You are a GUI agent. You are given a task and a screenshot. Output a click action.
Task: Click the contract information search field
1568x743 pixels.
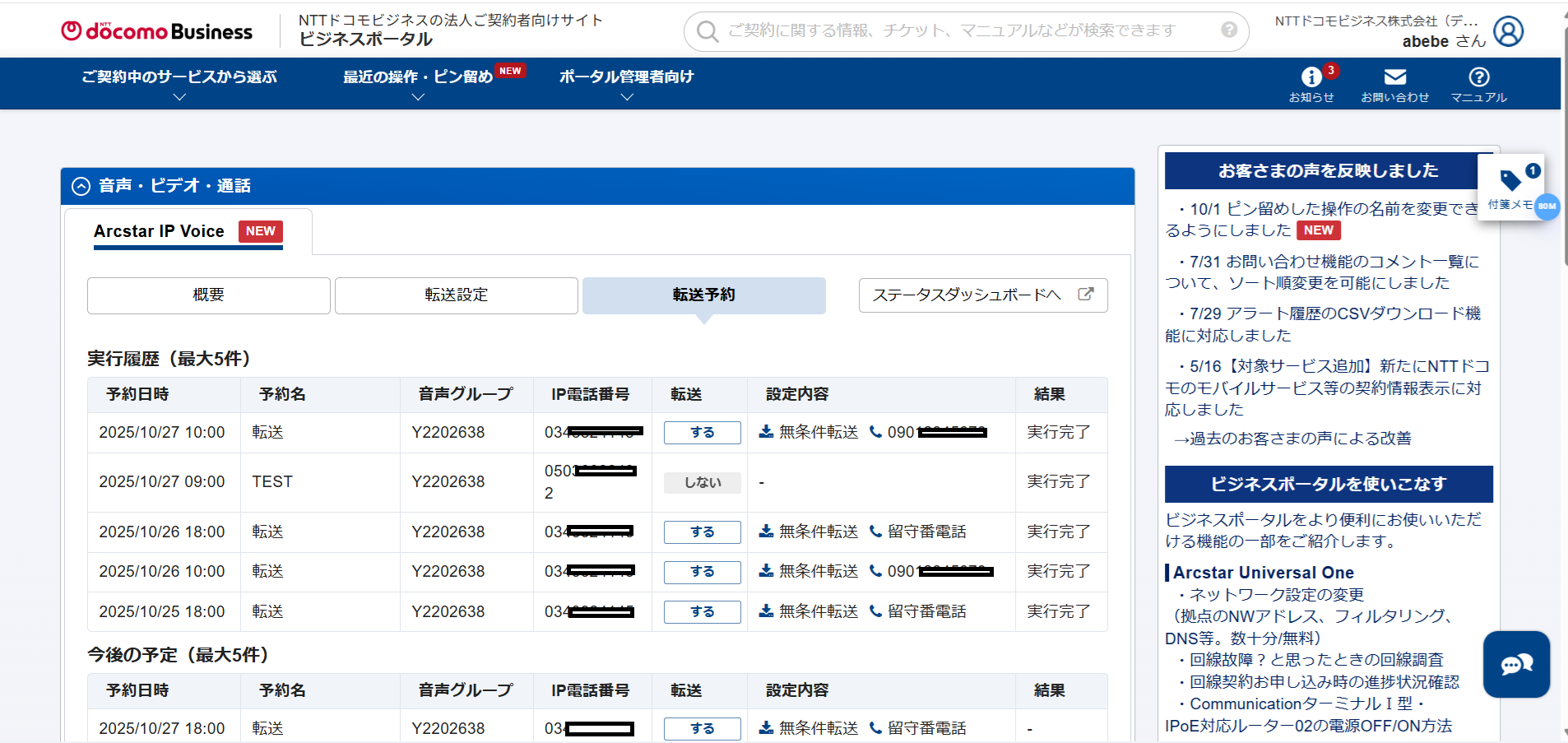954,31
